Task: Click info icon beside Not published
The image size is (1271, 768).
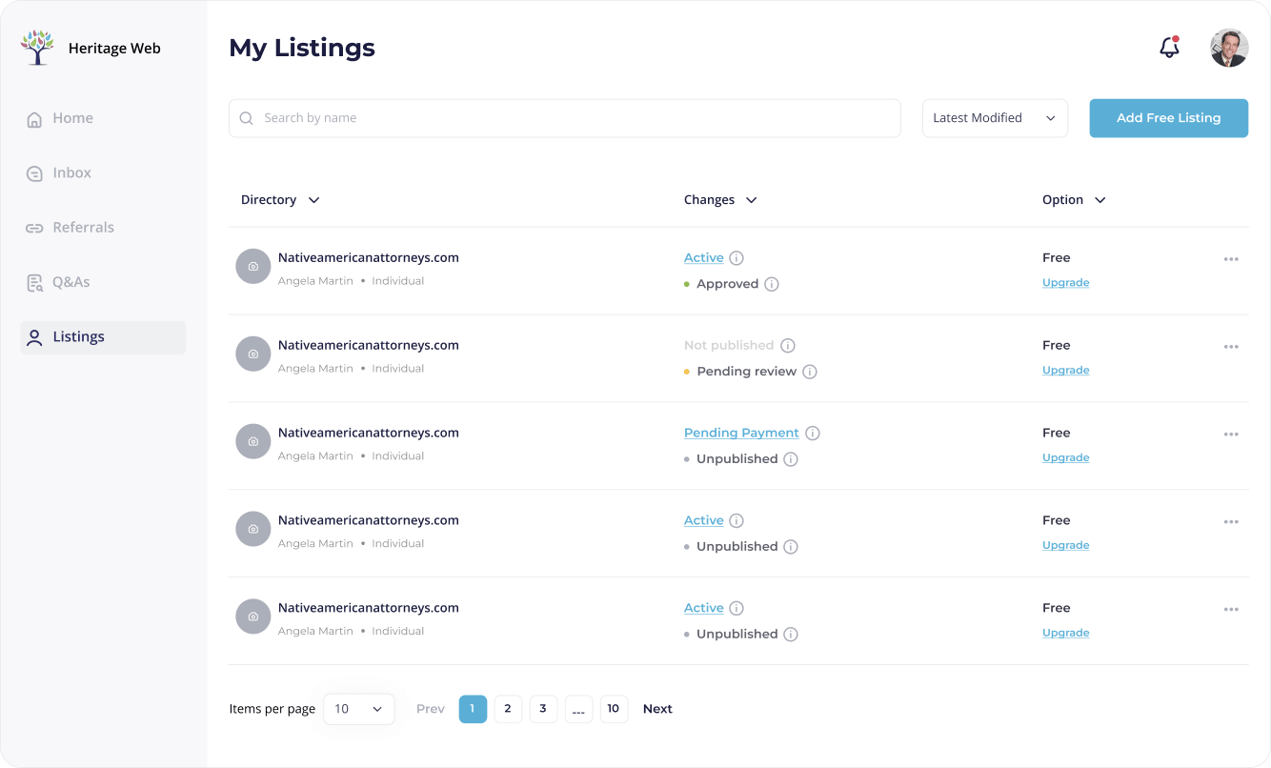Action: tap(788, 346)
